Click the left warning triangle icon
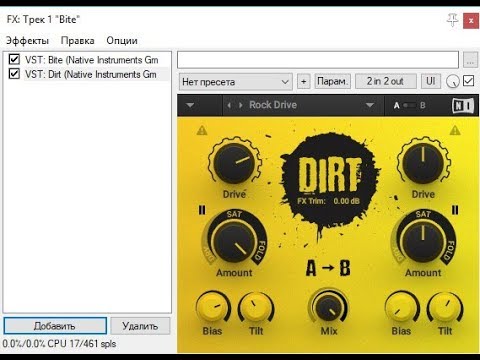This screenshot has width=480, height=360. [x=202, y=130]
